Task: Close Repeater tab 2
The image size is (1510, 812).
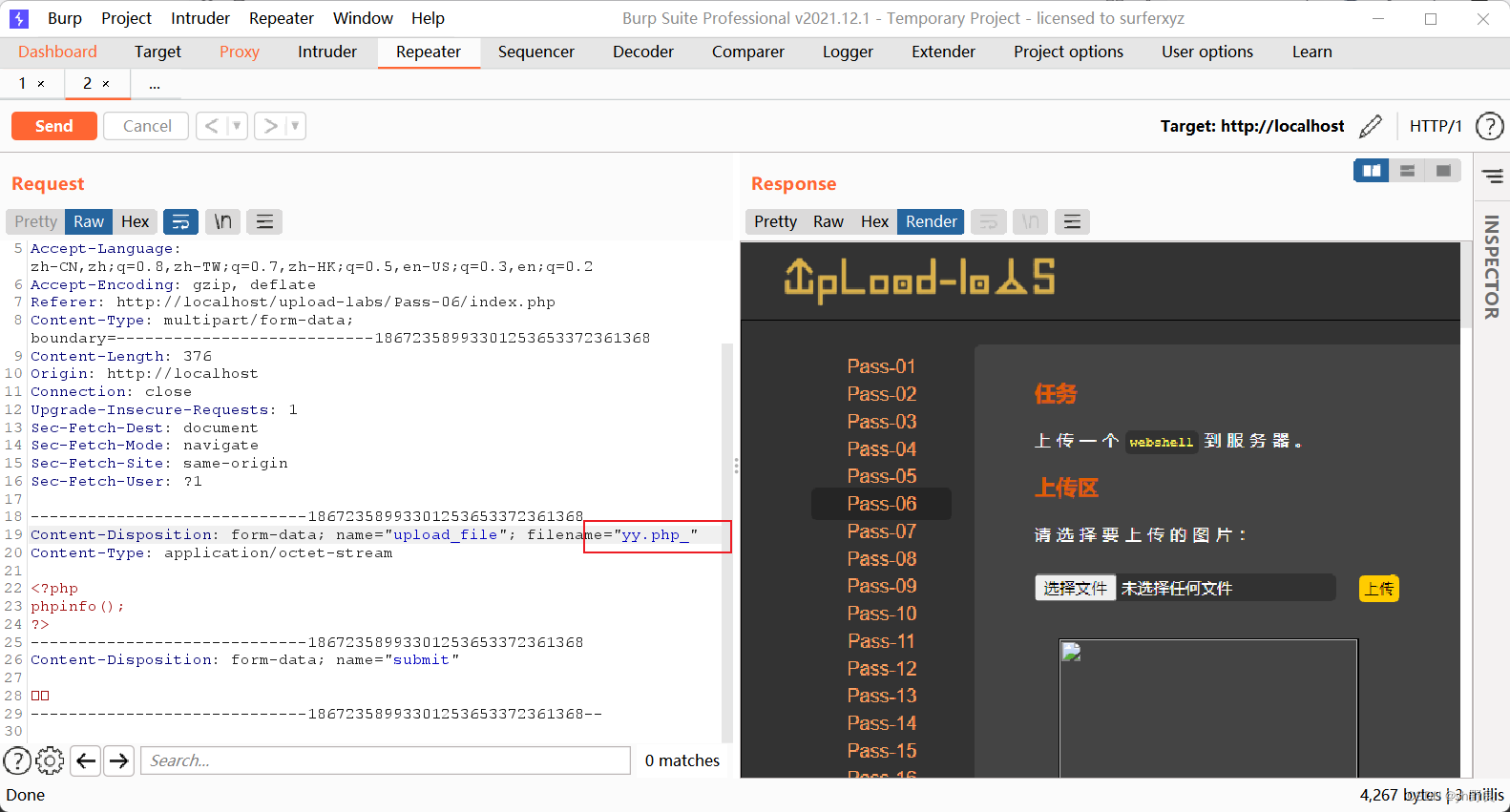Action: point(106,84)
